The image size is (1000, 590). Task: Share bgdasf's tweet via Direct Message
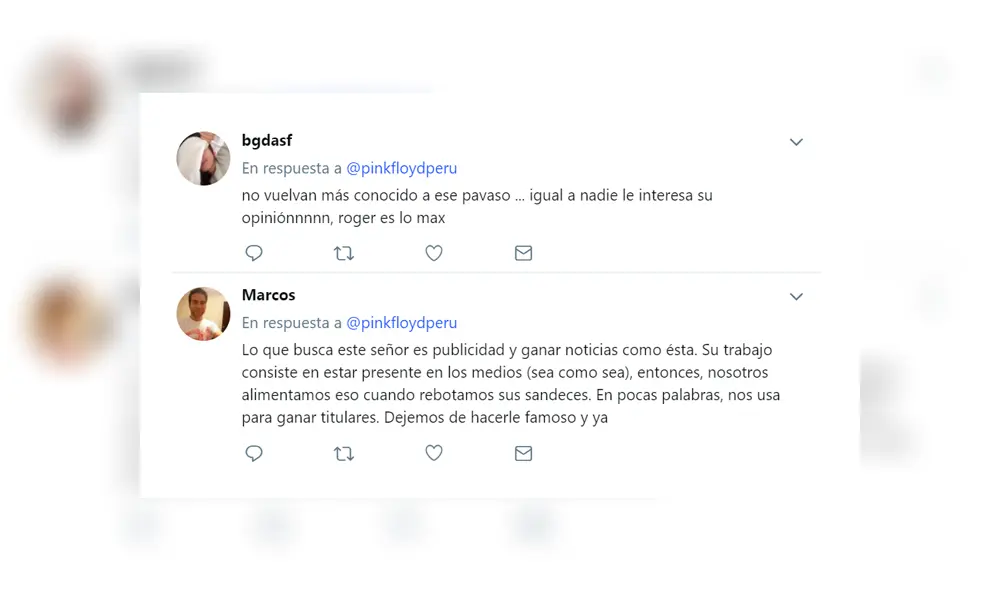point(523,253)
